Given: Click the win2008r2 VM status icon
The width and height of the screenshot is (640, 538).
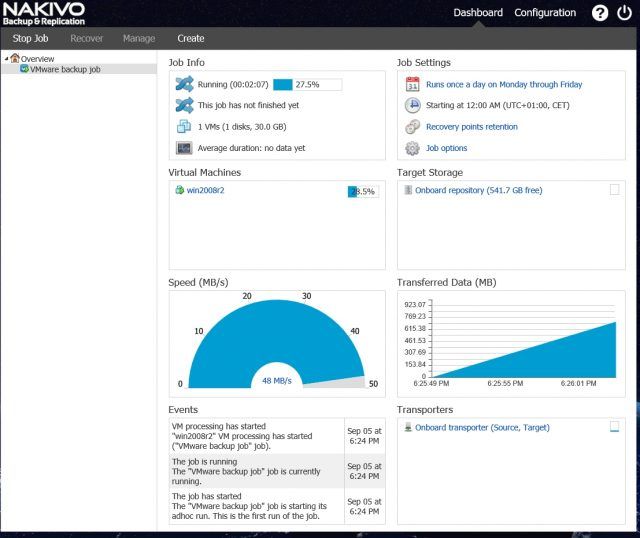Looking at the screenshot, I should (x=180, y=190).
